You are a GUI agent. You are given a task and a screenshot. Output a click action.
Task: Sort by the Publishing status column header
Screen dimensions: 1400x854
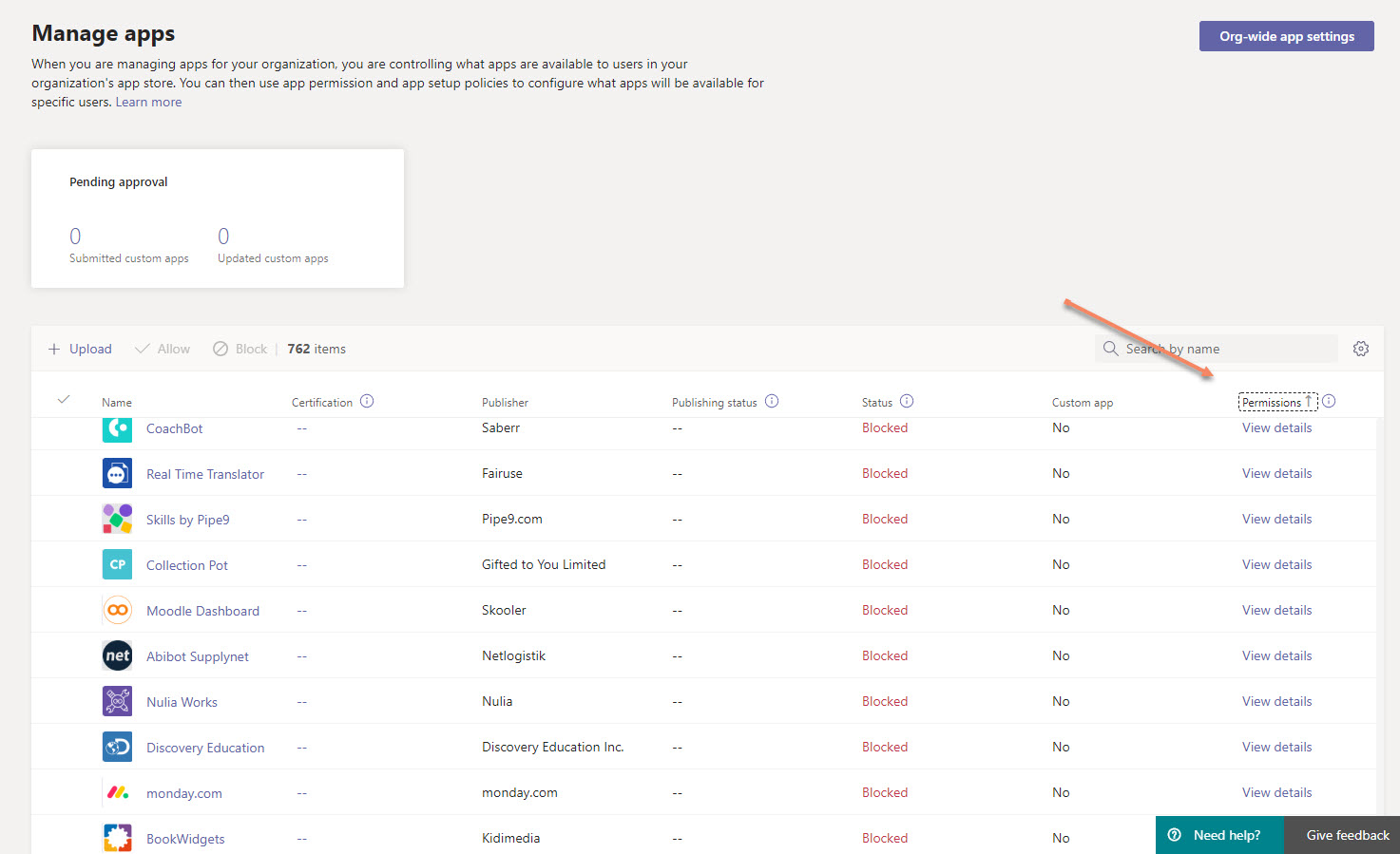click(x=715, y=403)
